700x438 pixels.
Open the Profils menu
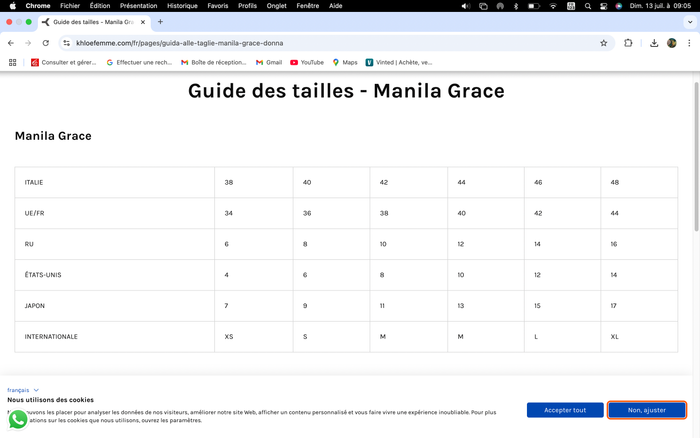(x=247, y=6)
